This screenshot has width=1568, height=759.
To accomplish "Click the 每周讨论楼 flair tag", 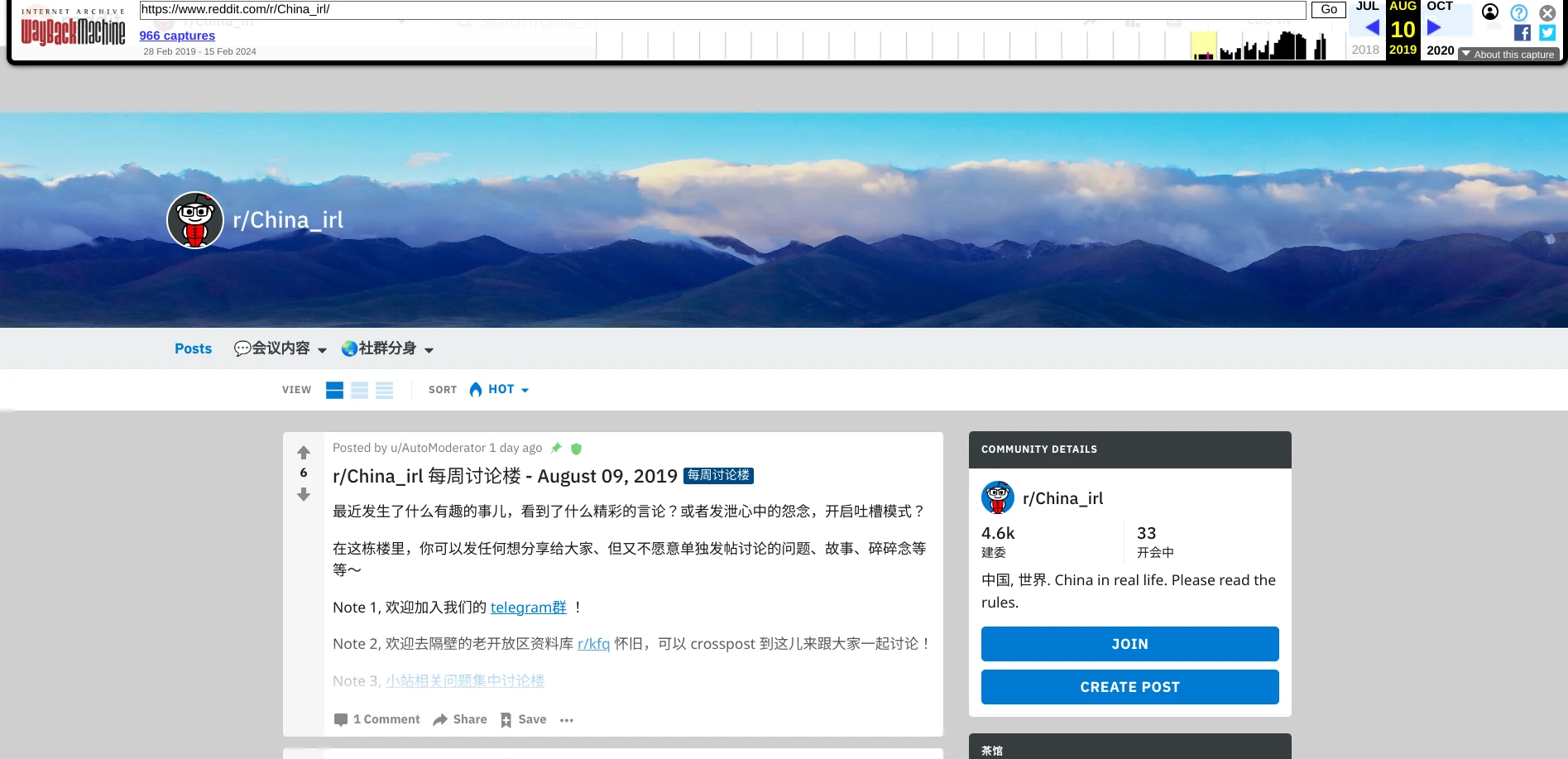I will pos(718,476).
